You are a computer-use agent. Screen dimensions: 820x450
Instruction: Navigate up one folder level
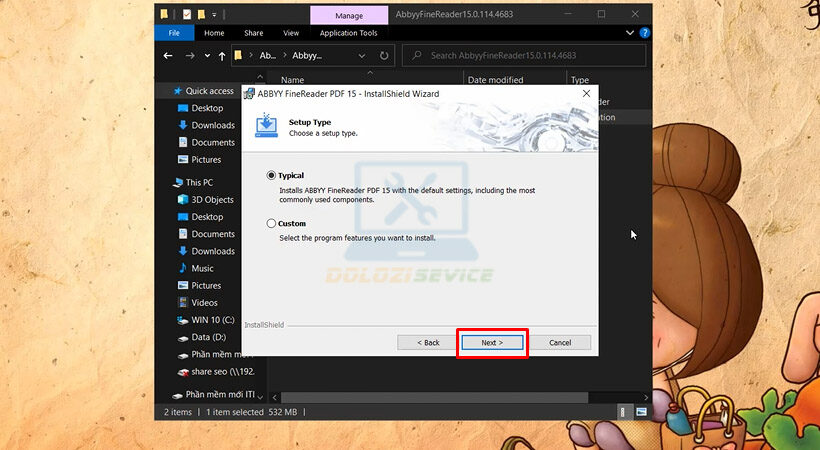tap(222, 56)
